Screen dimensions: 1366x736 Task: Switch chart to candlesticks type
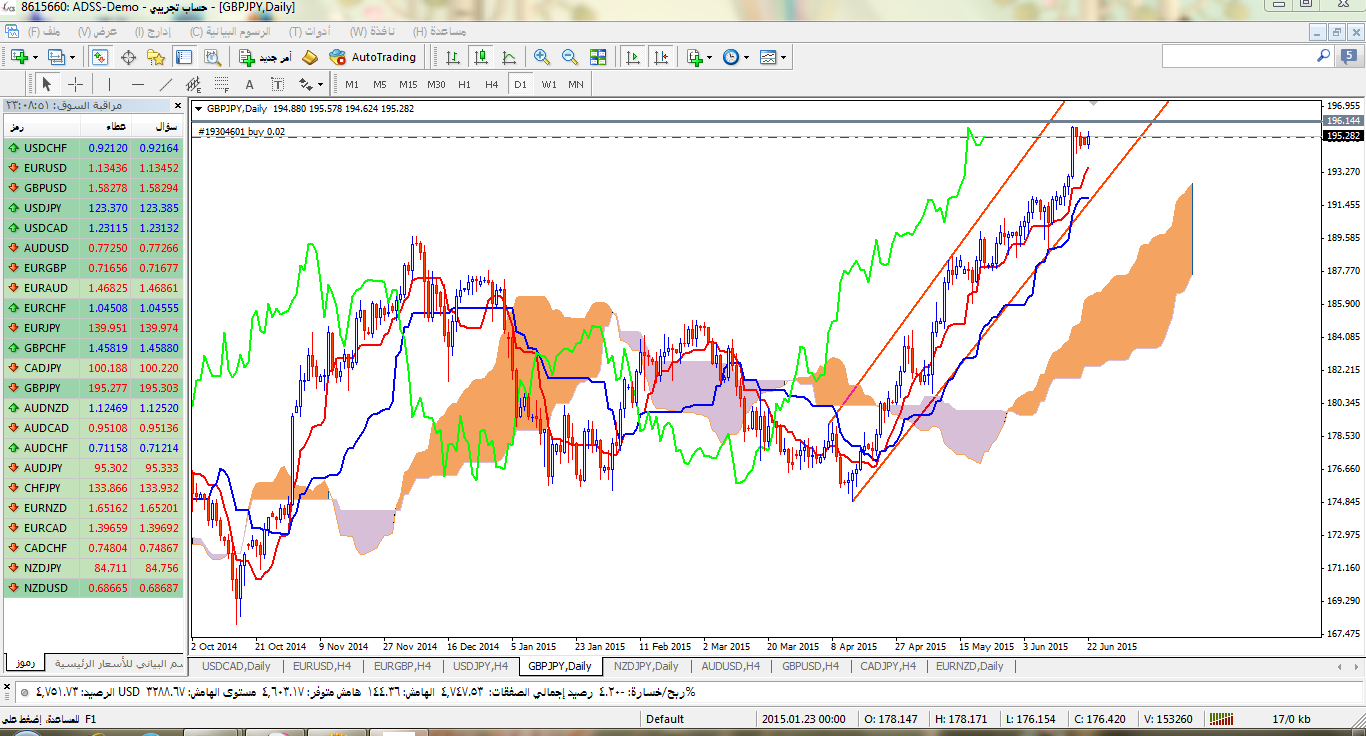click(x=481, y=57)
